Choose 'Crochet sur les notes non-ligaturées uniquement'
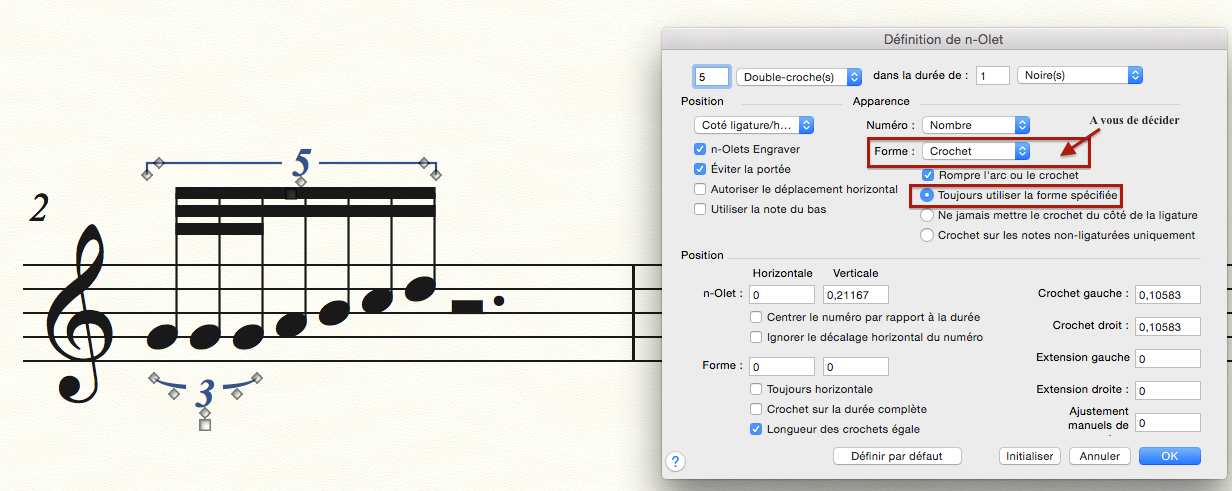This screenshot has height=491, width=1232. [928, 235]
